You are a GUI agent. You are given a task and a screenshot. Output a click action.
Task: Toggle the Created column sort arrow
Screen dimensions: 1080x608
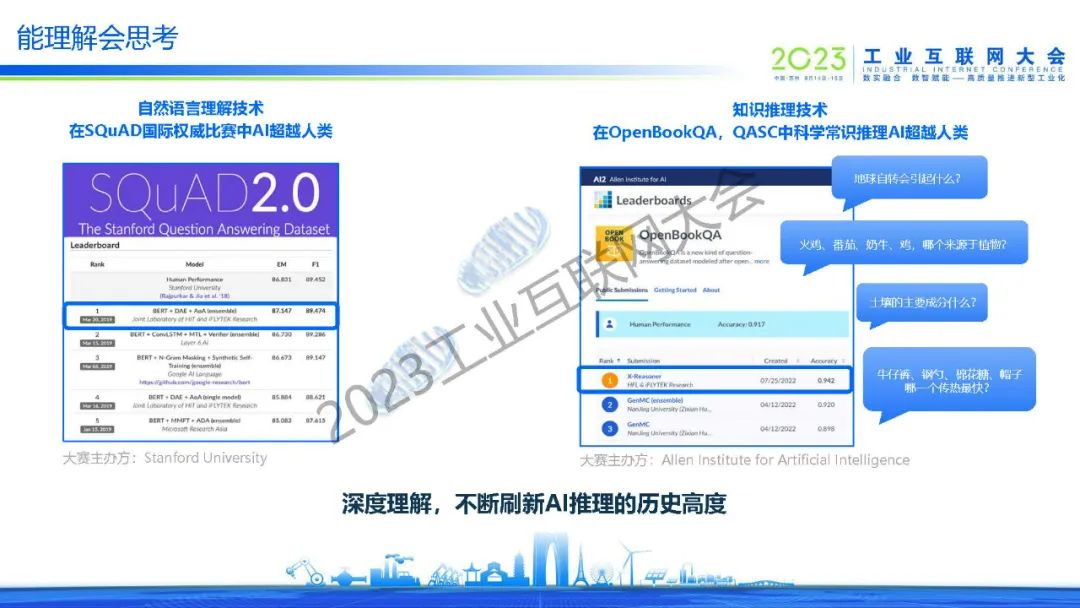pos(796,361)
